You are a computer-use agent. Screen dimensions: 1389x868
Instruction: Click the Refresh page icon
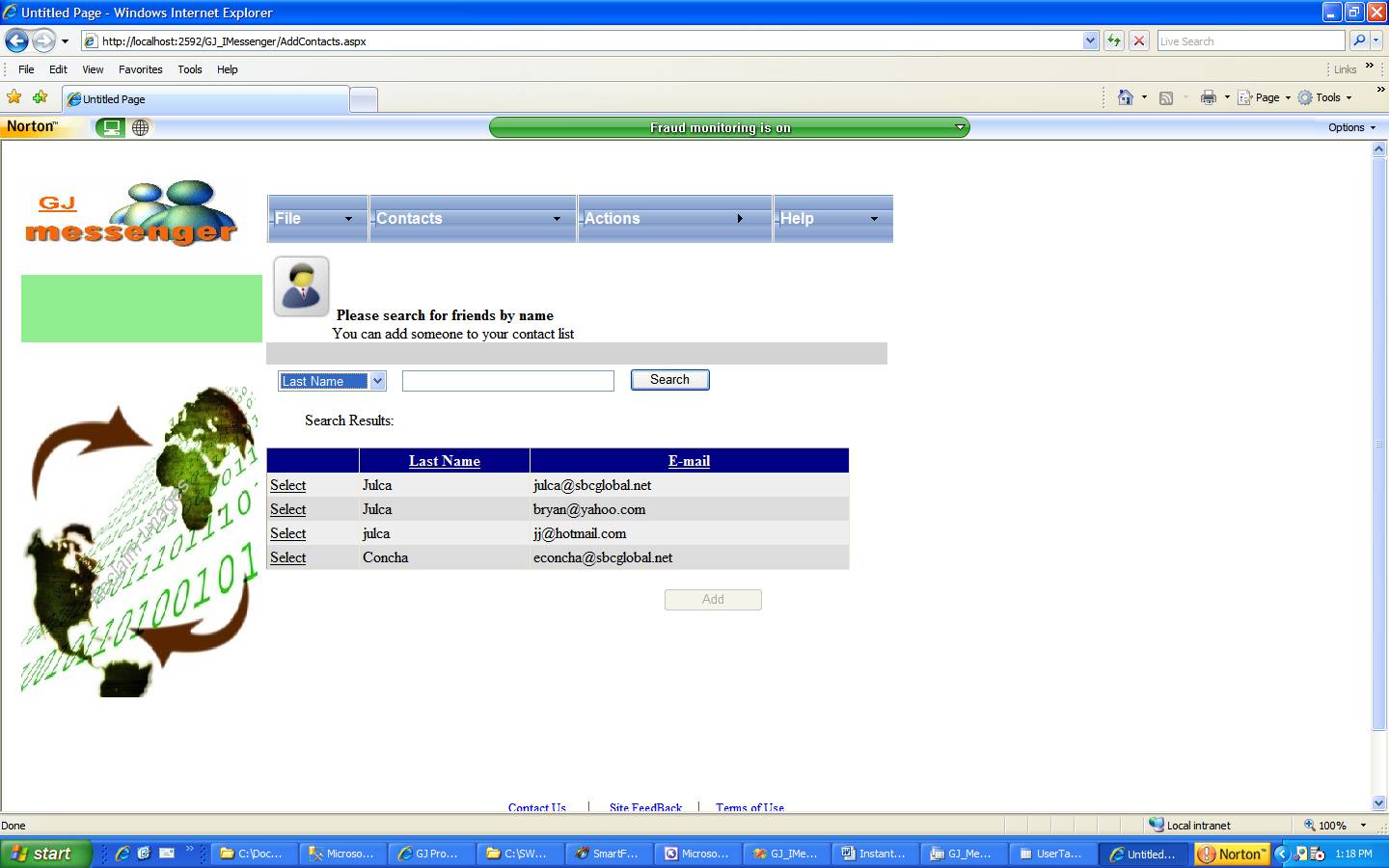point(1114,41)
